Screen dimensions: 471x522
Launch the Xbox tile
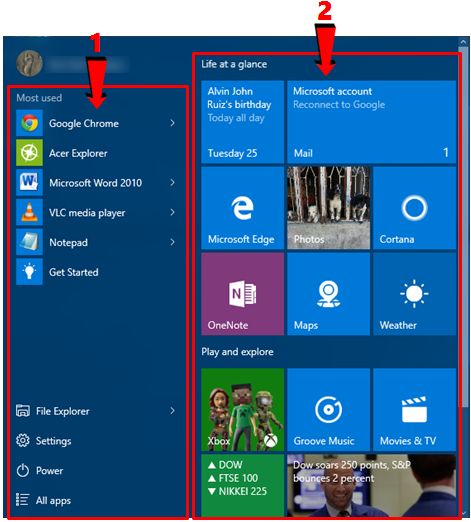(242, 409)
